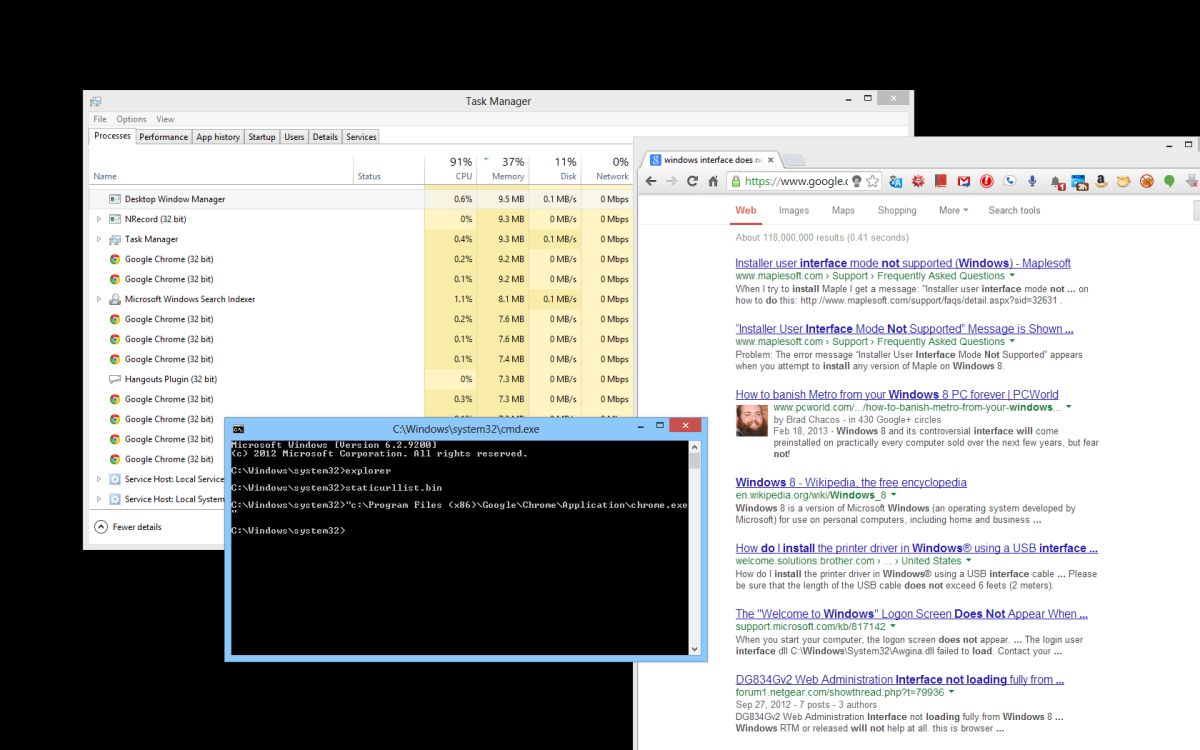Expand Service Host: Local Service row
The height and width of the screenshot is (750, 1200).
click(98, 479)
